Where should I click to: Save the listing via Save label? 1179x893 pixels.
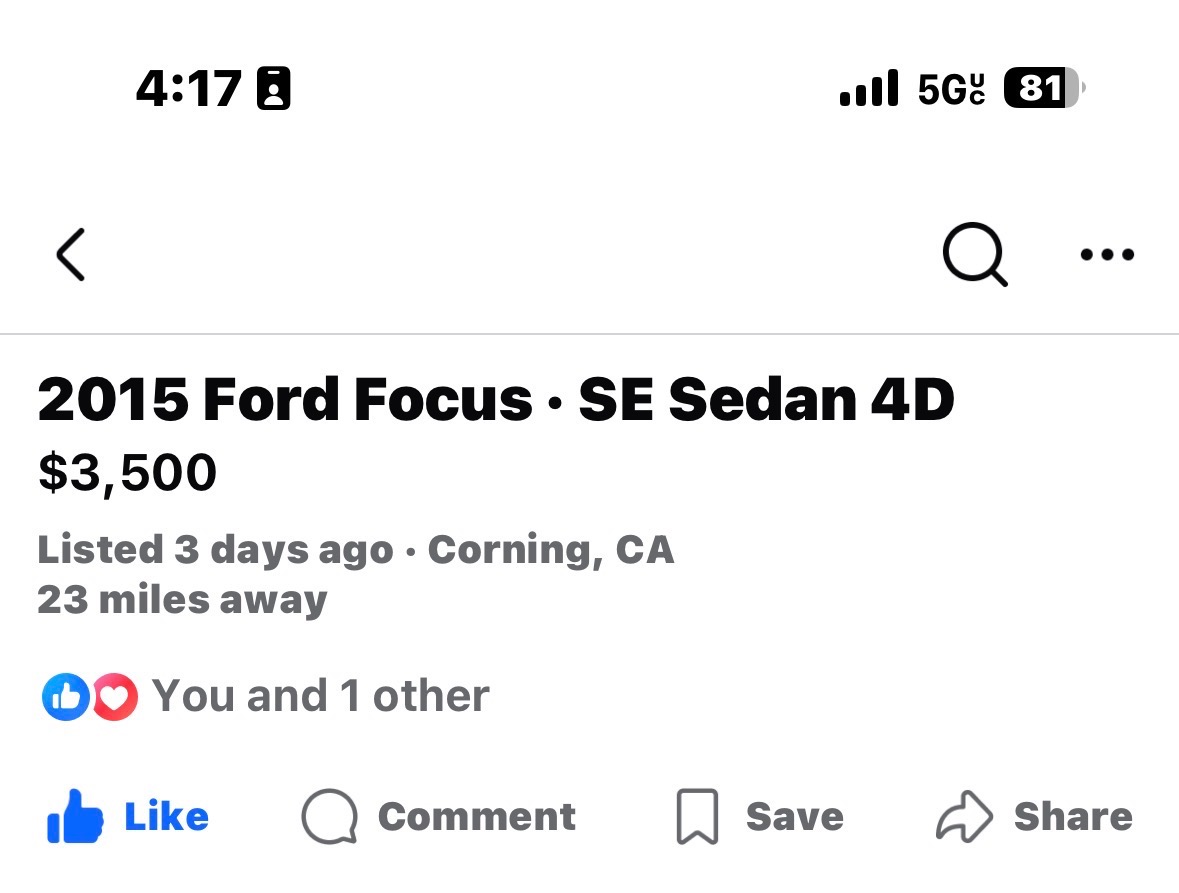coord(794,817)
